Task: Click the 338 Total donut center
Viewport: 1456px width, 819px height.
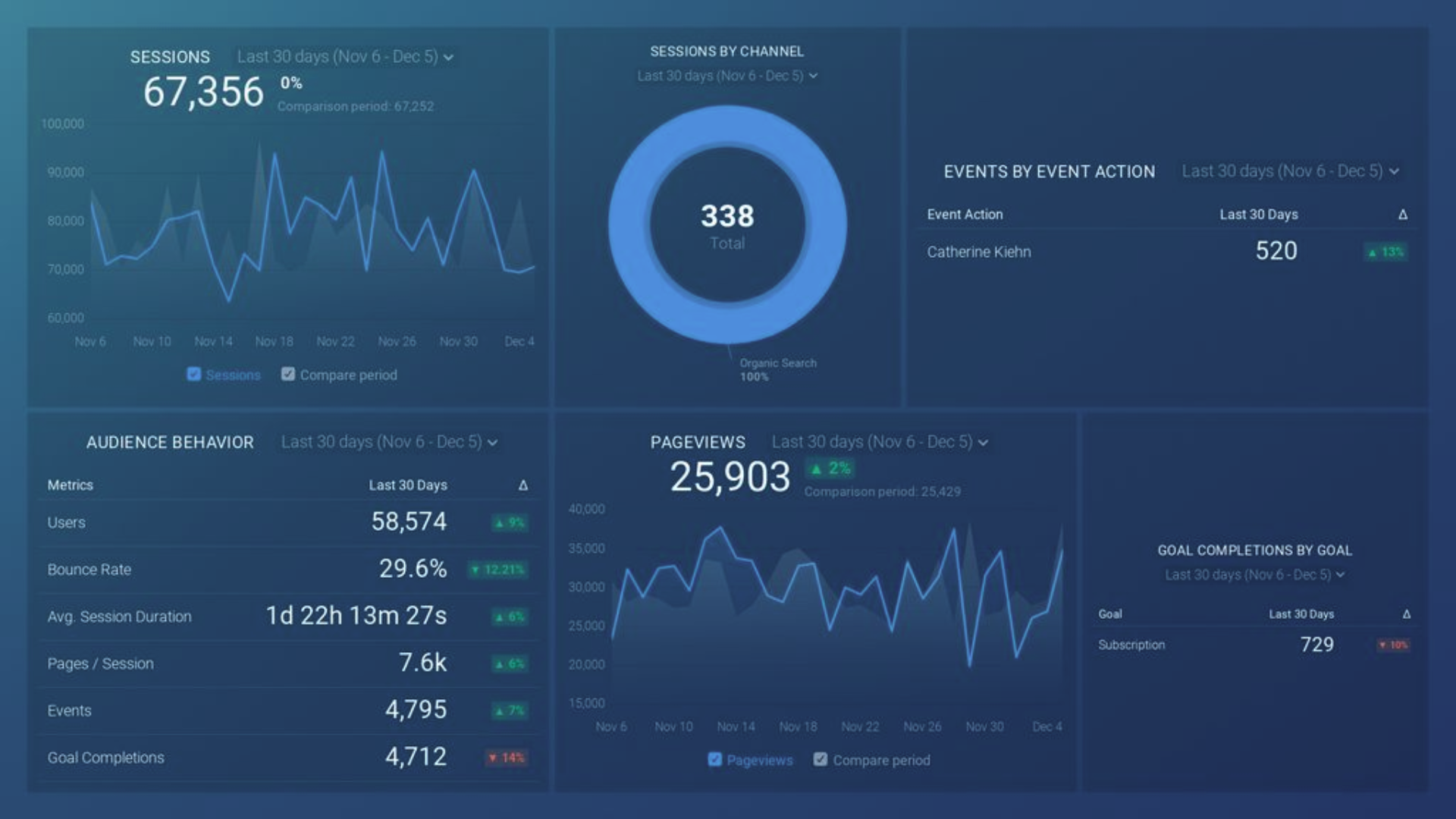Action: pos(727,225)
